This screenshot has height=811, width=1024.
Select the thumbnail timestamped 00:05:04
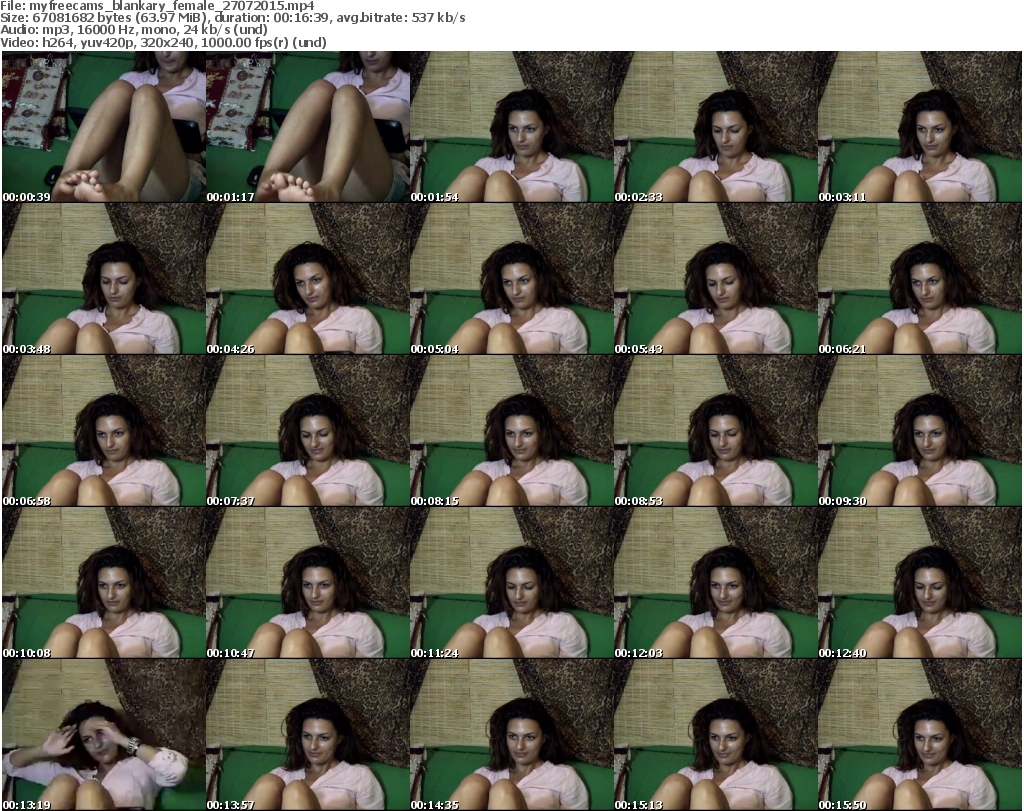click(512, 279)
